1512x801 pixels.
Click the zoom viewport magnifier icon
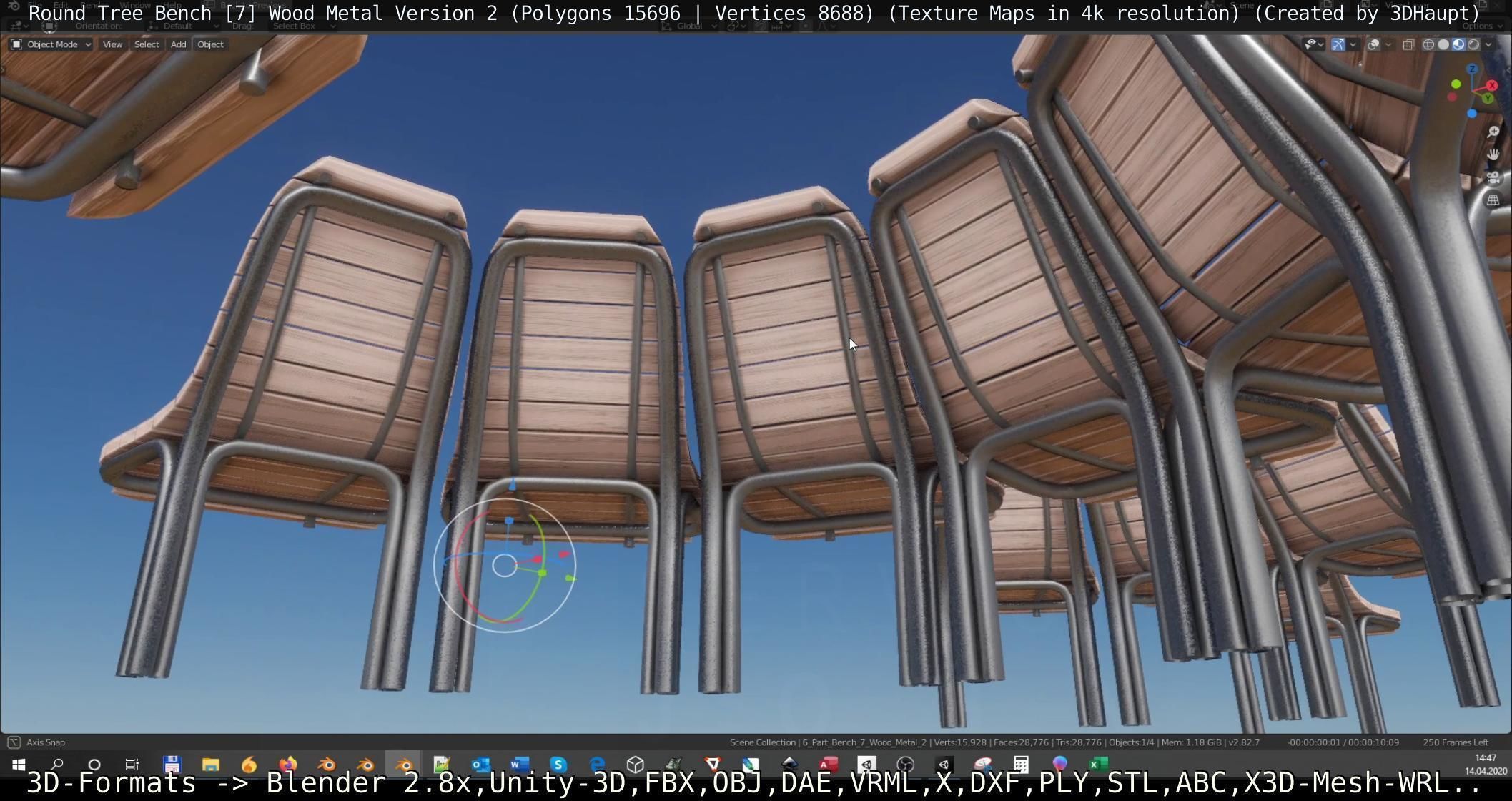[x=1493, y=132]
